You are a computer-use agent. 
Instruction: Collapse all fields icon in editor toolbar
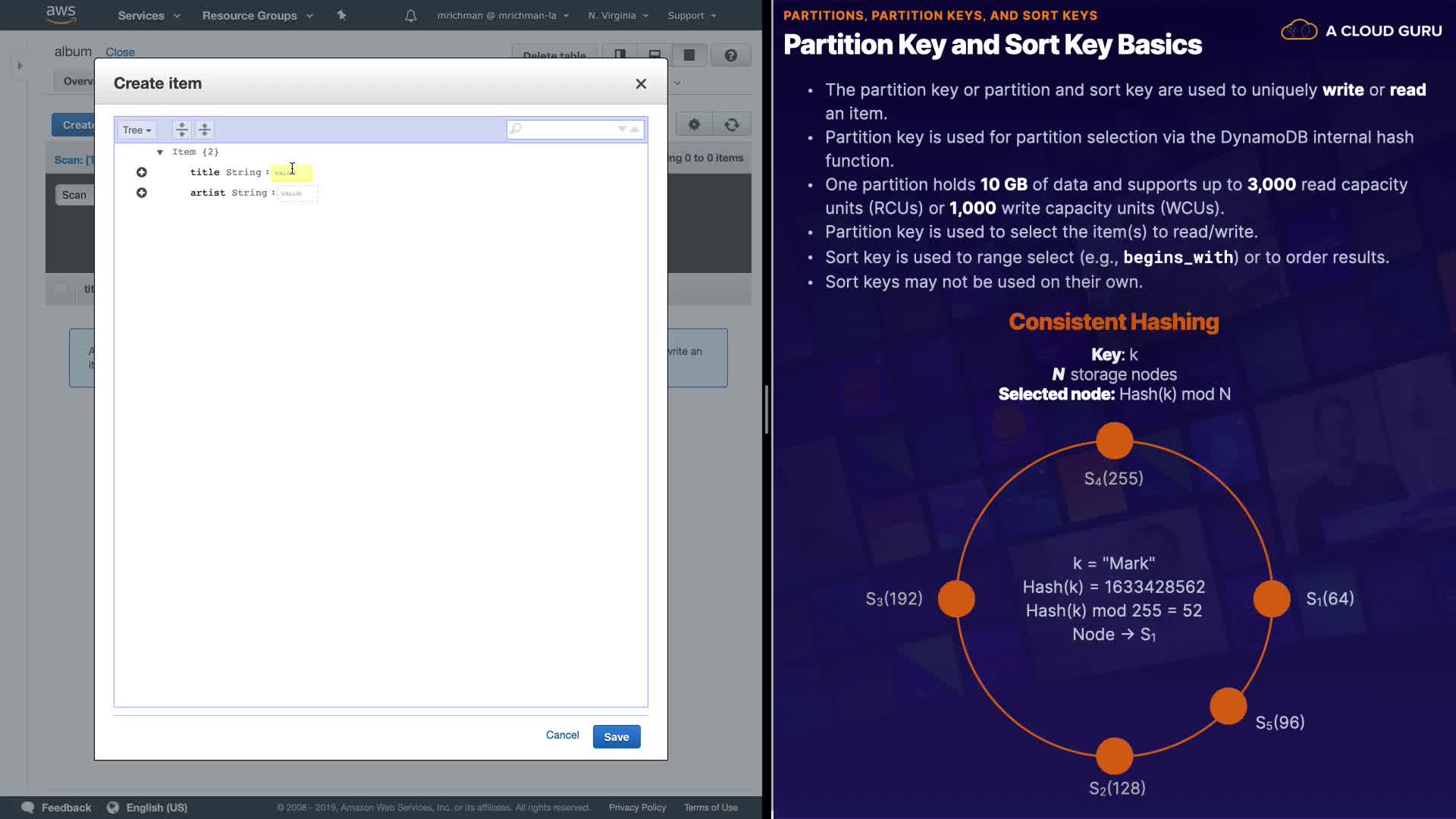[205, 130]
